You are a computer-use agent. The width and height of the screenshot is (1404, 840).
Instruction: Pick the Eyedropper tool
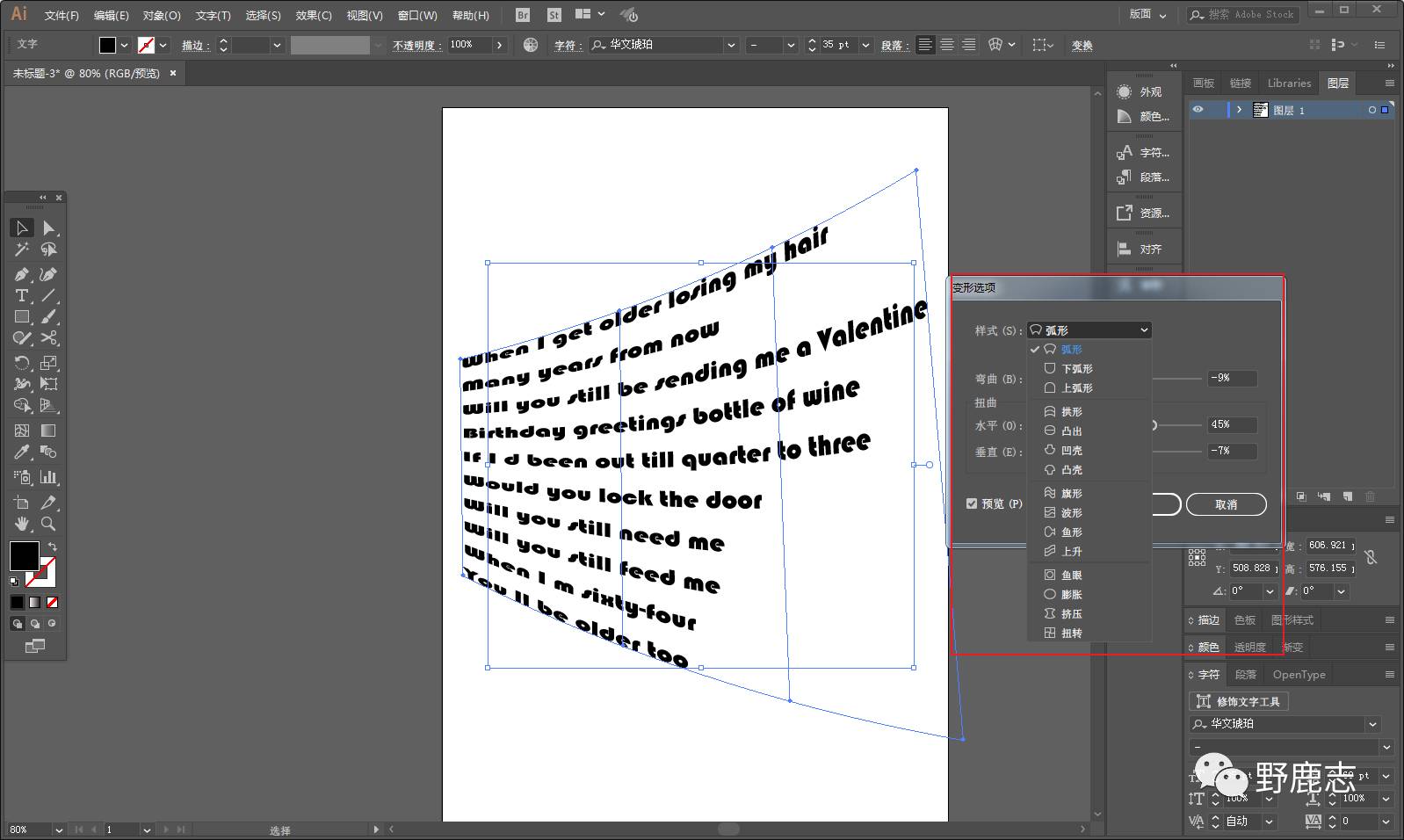22,453
